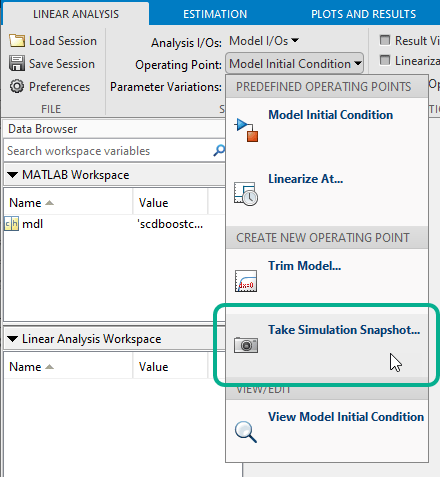Collapse the Linear Analysis Workspace section
The width and height of the screenshot is (440, 477).
pyautogui.click(x=13, y=339)
